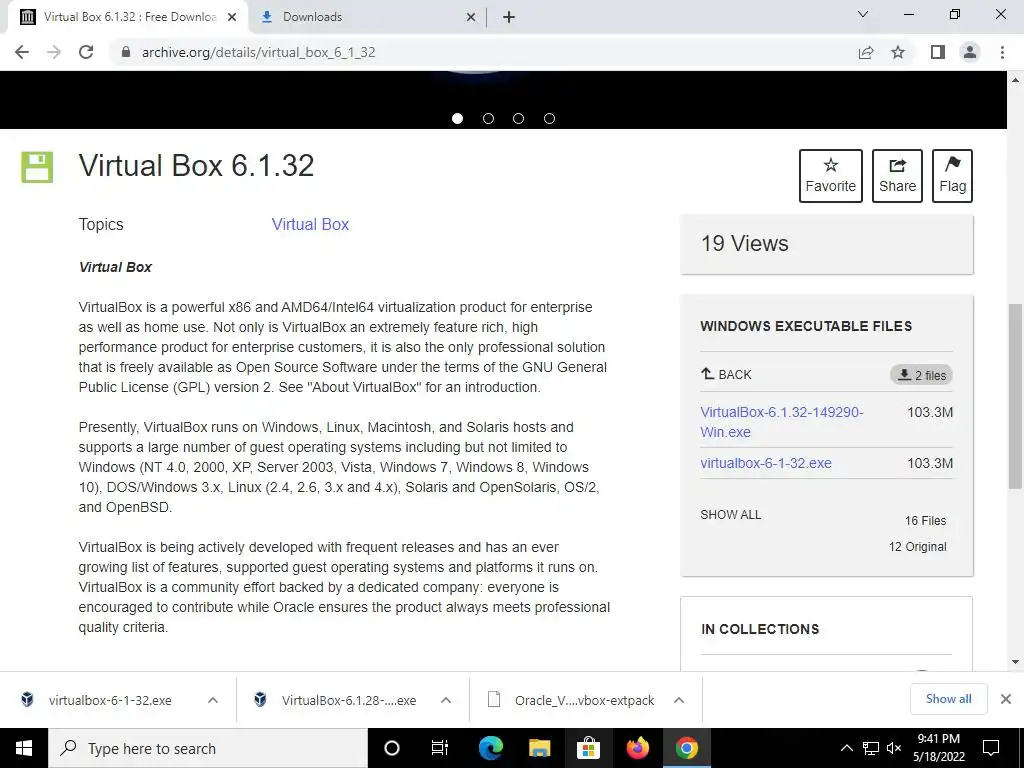Viewport: 1024px width, 768px height.
Task: Download VirtualBox-6.1.32-149290-Win.exe
Action: [782, 422]
